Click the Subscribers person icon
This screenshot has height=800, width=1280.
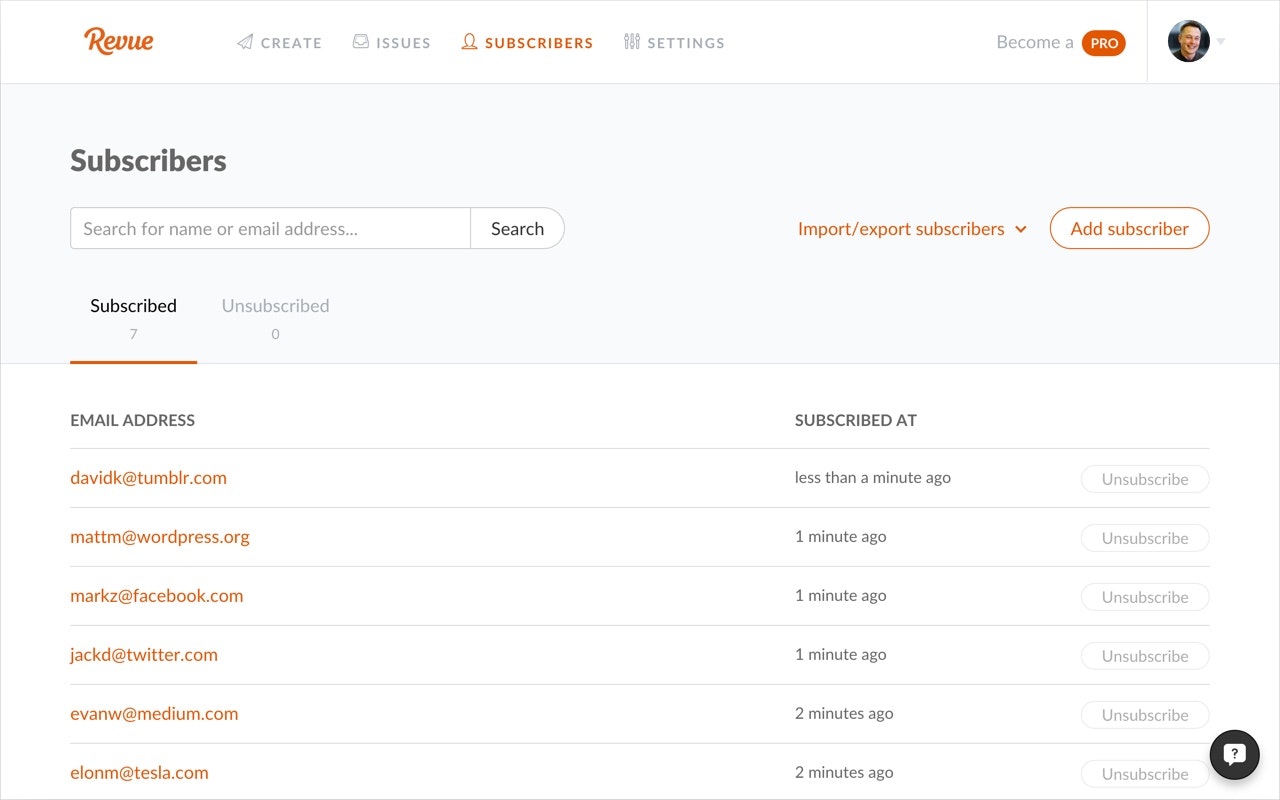point(469,42)
